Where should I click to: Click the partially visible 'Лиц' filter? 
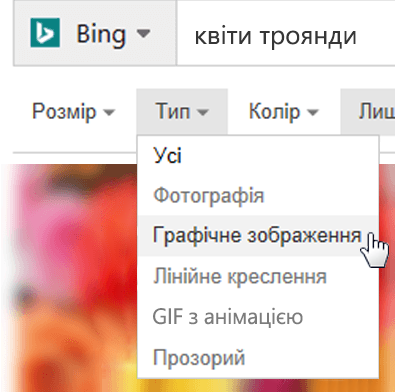point(368,112)
